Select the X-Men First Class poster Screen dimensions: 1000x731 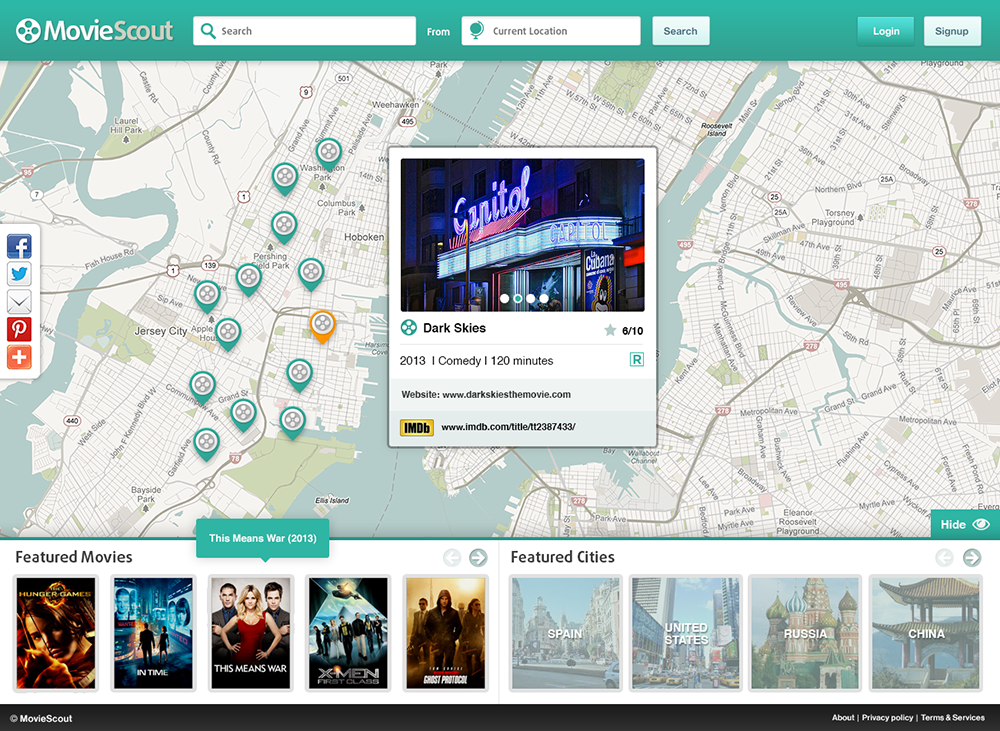348,633
